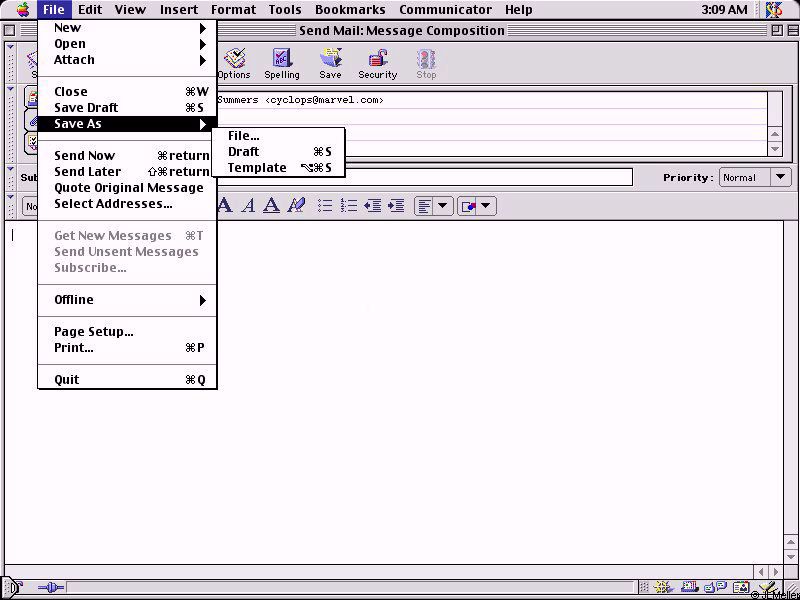Toggle italic text formatting
The height and width of the screenshot is (600, 800).
[x=248, y=206]
